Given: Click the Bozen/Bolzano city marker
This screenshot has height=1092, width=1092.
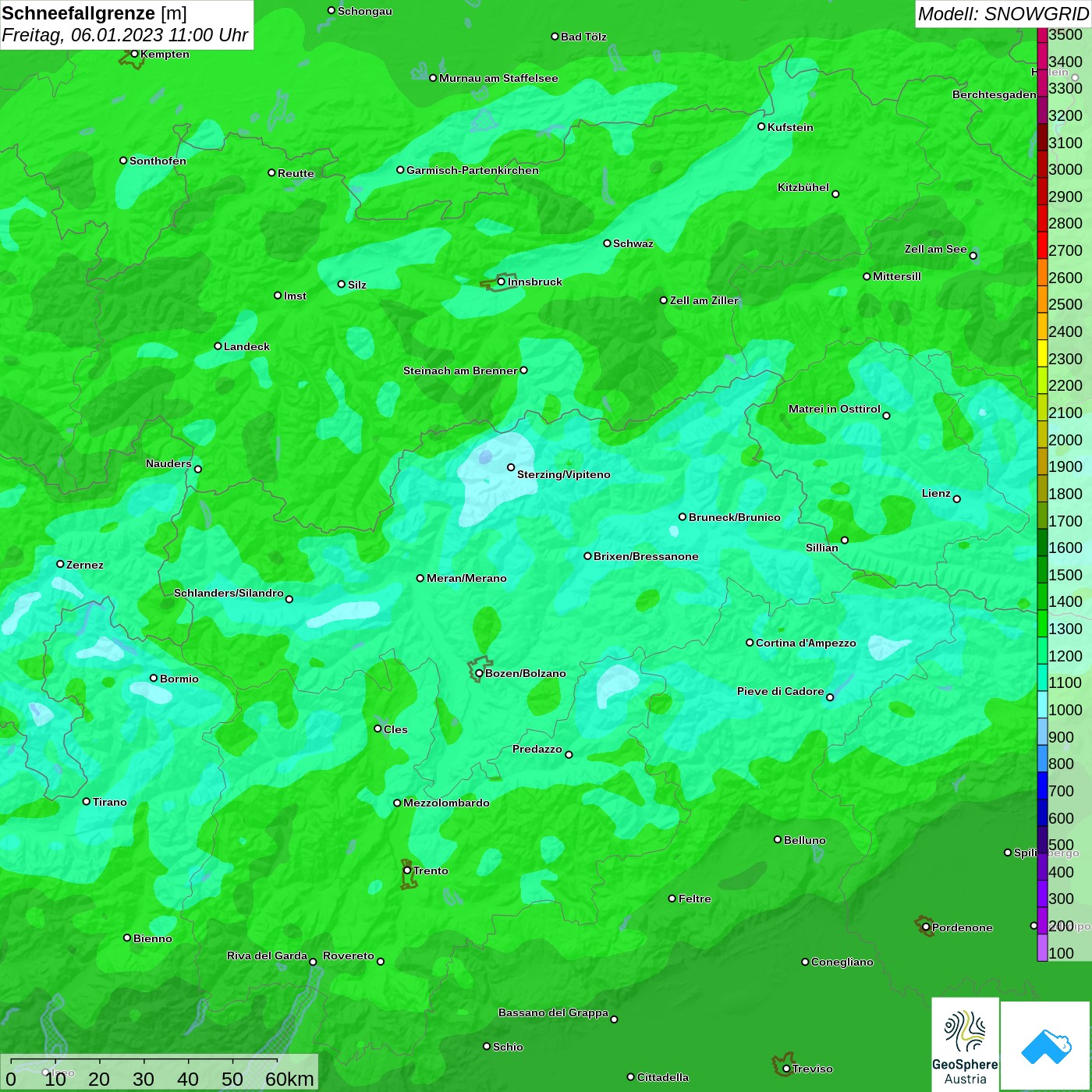Looking at the screenshot, I should tap(479, 673).
